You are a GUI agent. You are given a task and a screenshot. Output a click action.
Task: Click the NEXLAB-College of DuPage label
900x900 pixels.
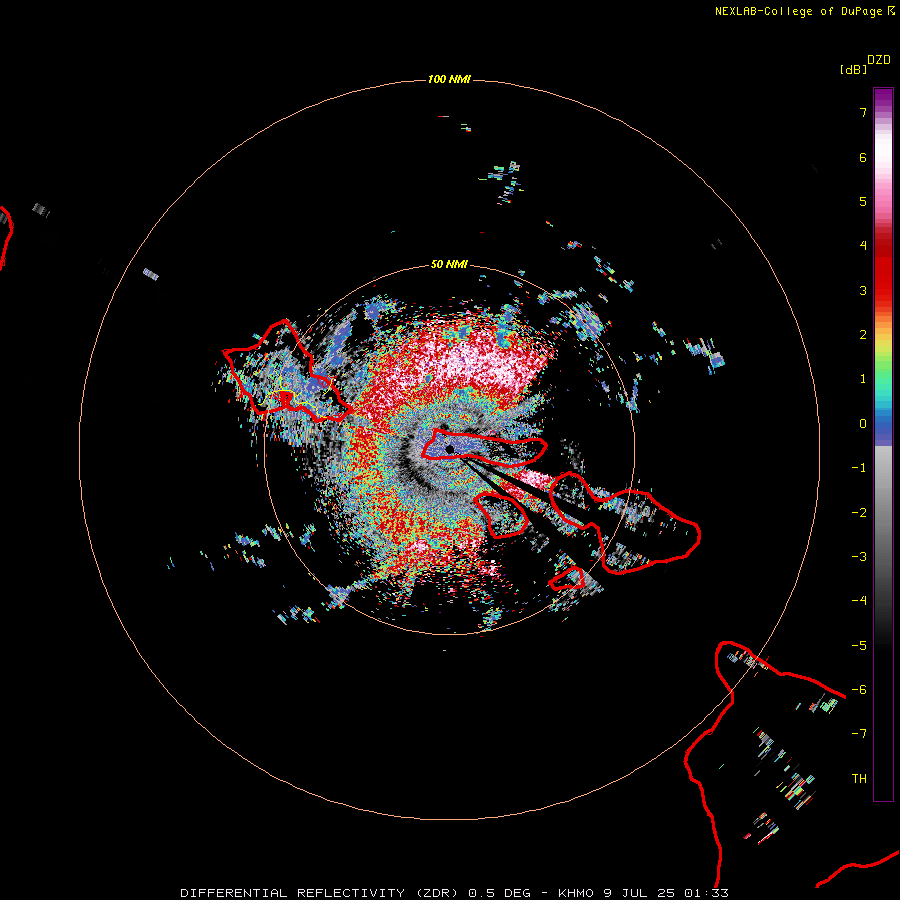pos(804,11)
